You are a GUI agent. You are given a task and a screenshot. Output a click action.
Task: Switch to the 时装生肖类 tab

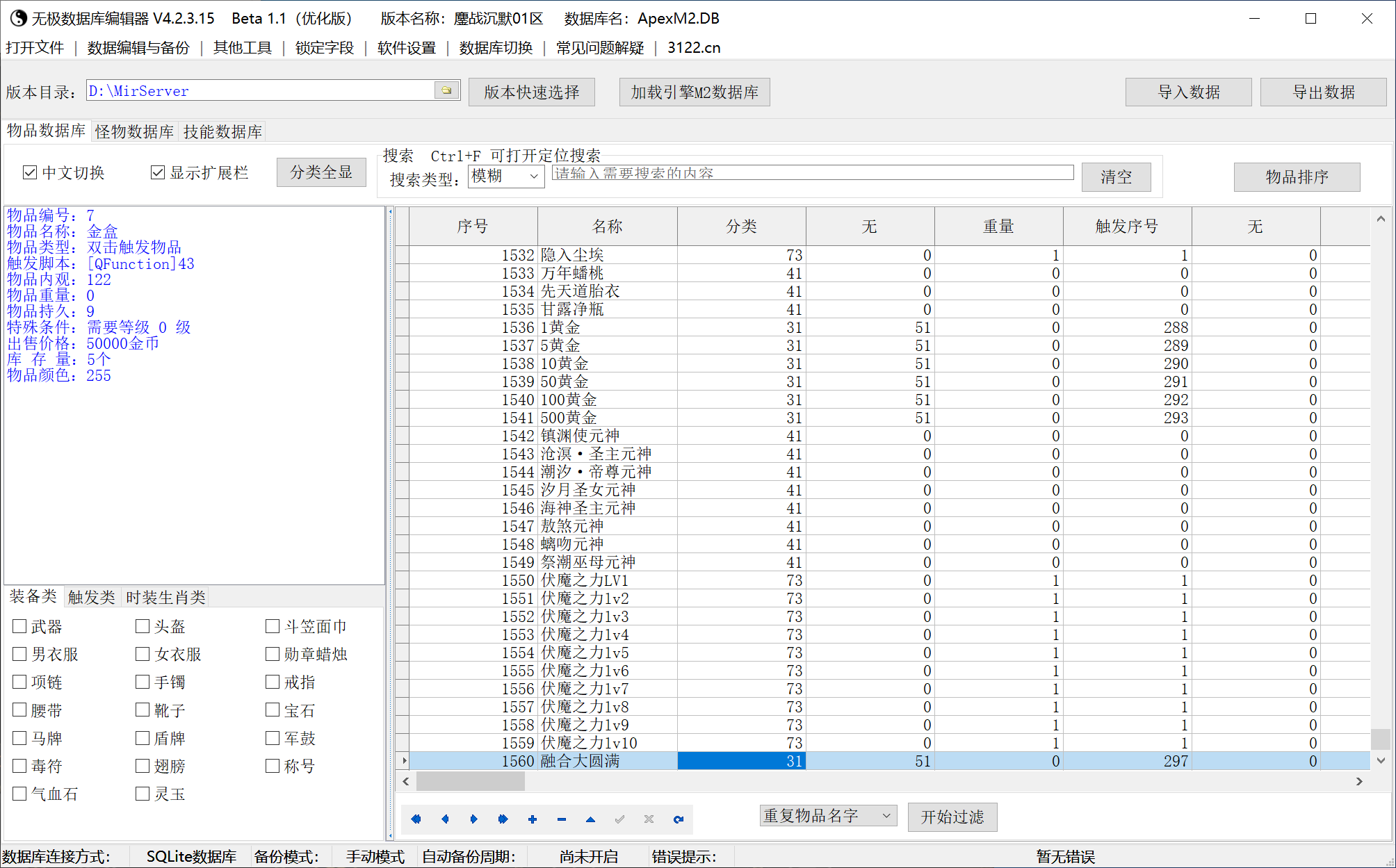pyautogui.click(x=165, y=597)
